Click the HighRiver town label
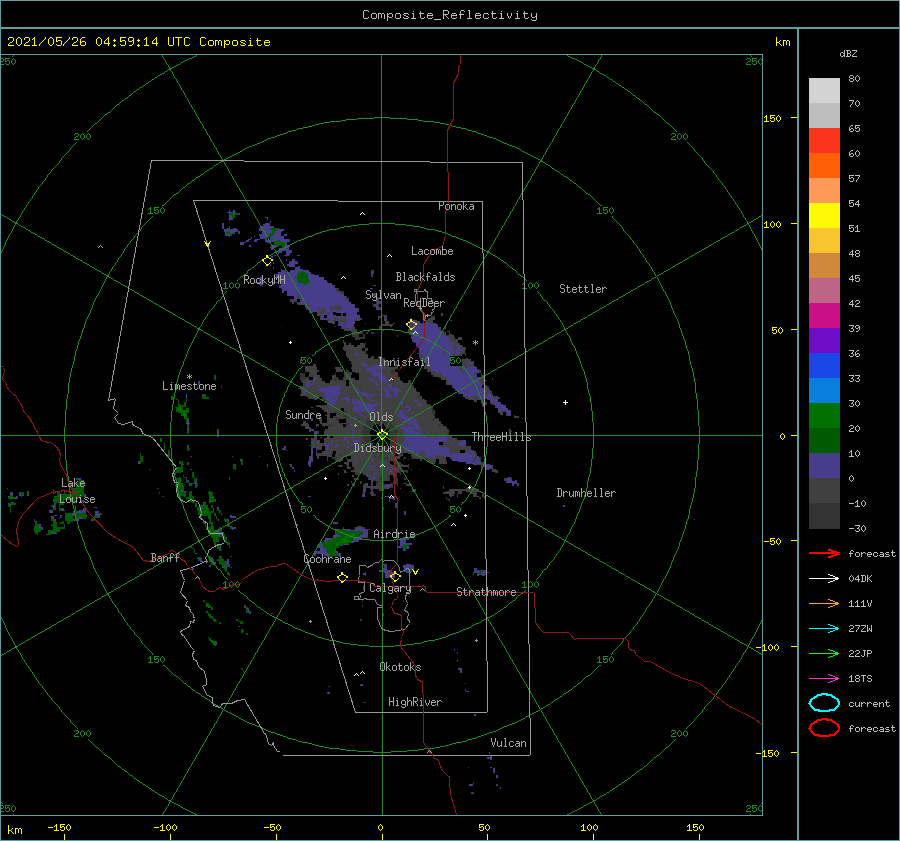Image resolution: width=900 pixels, height=841 pixels. [415, 702]
